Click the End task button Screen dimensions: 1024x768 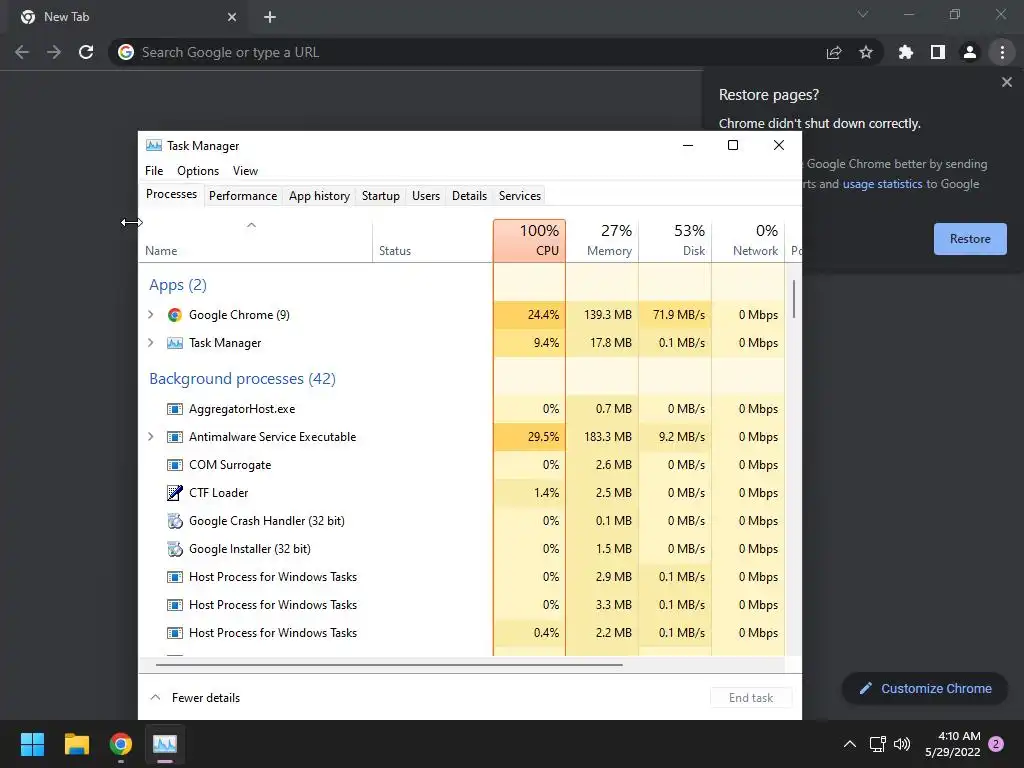point(751,697)
